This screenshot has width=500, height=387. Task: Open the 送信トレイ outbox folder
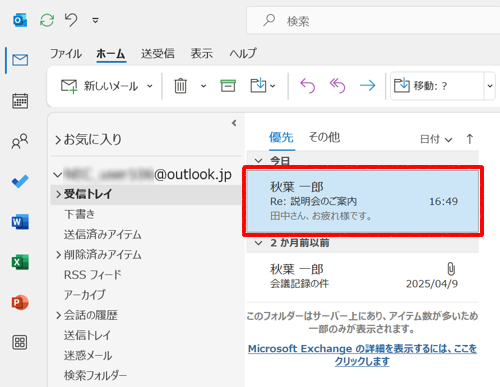click(87, 335)
